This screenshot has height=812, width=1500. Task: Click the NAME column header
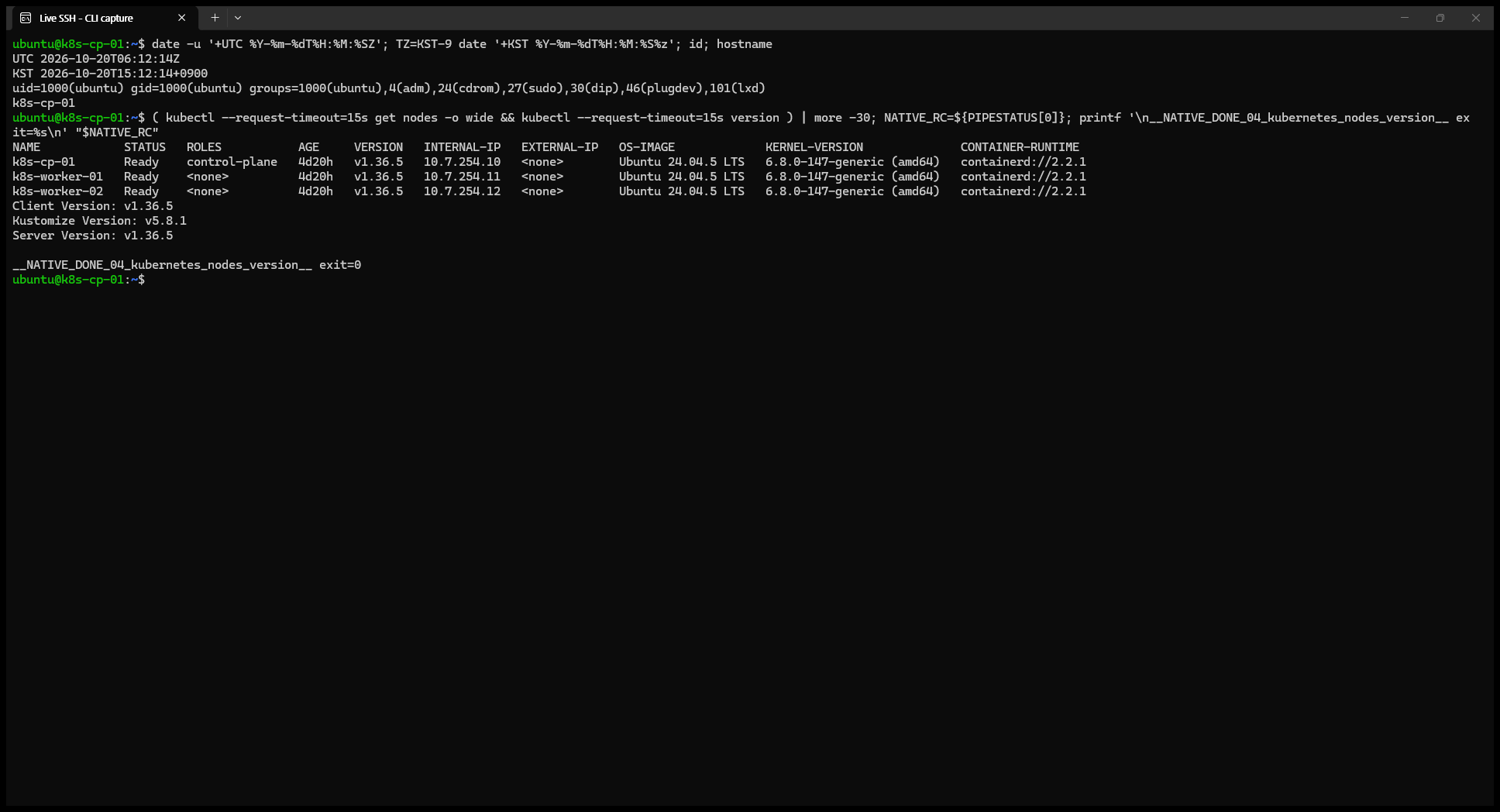(26, 147)
